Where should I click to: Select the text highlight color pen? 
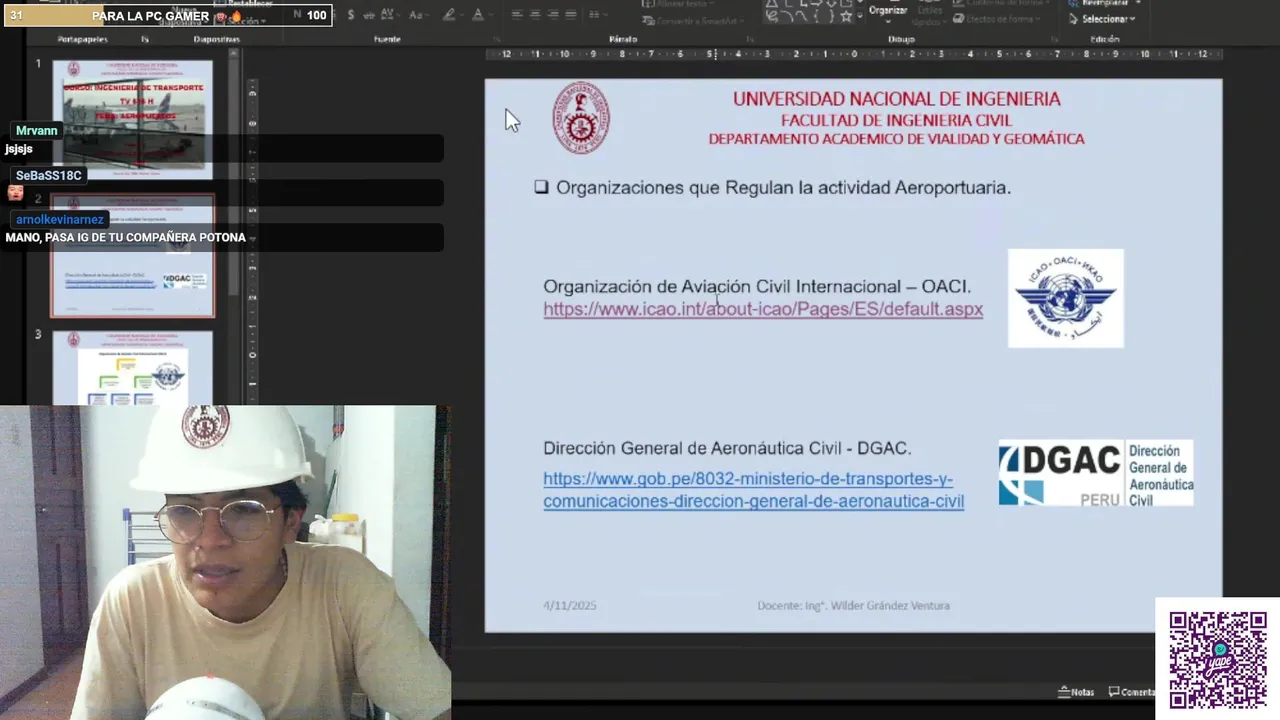449,15
